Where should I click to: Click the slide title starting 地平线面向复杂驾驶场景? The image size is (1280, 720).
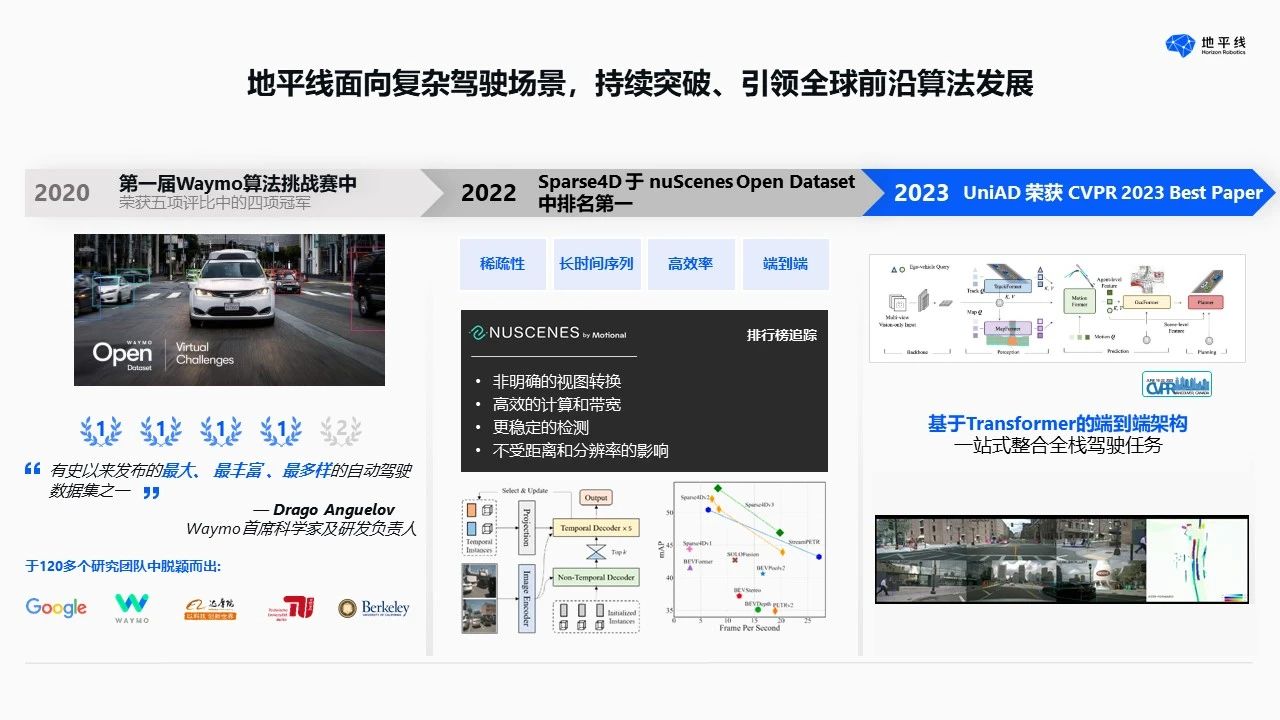(x=640, y=84)
